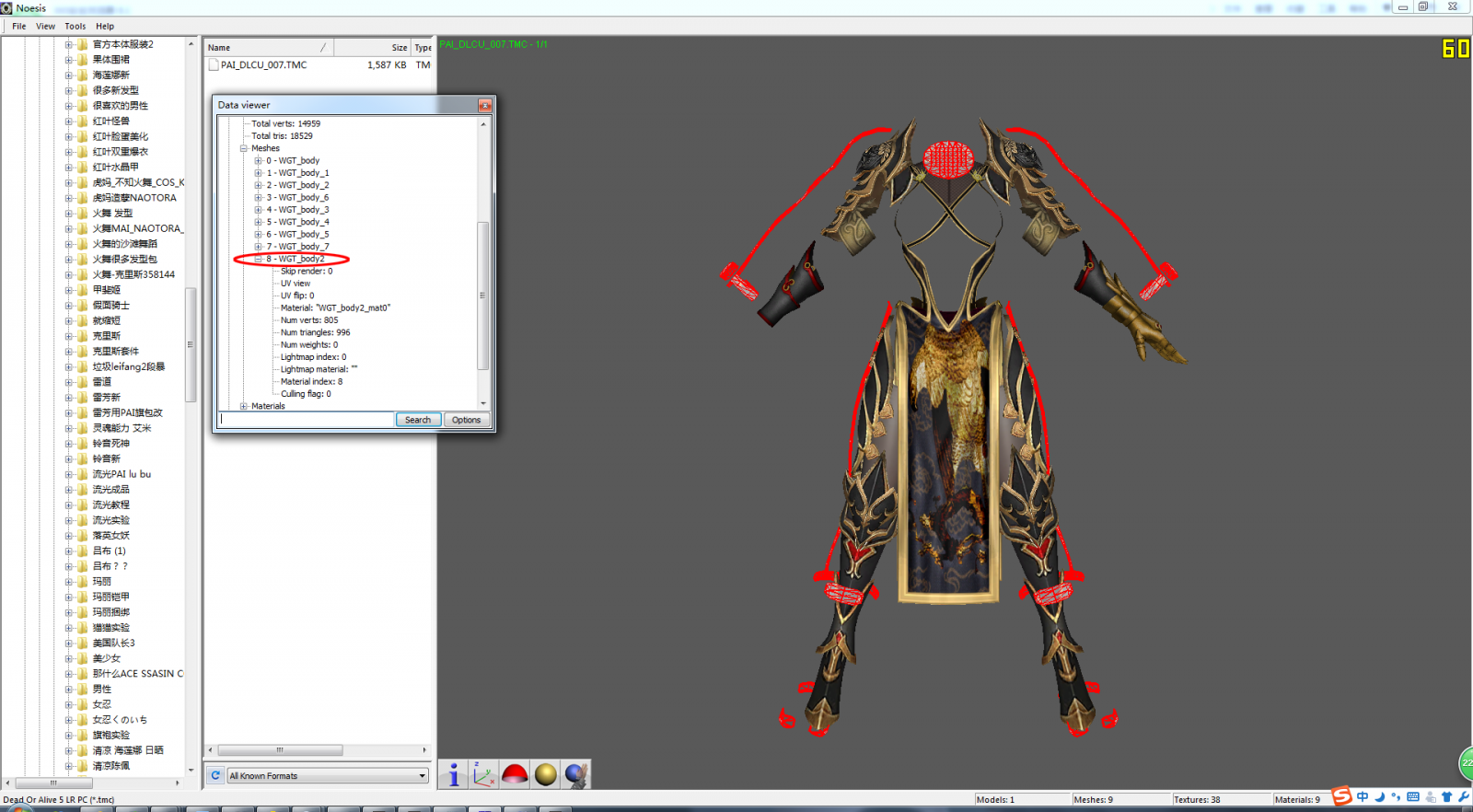Sort files by the Type column header

(x=423, y=48)
